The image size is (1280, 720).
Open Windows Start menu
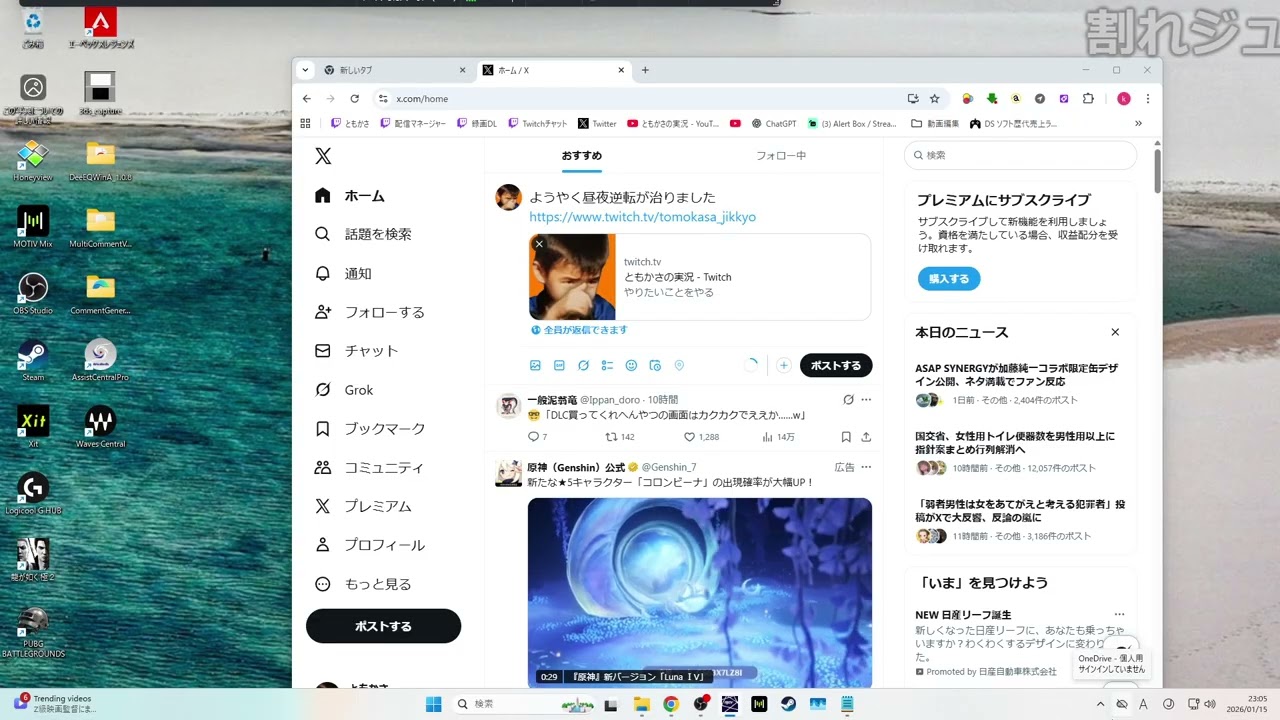click(x=433, y=704)
